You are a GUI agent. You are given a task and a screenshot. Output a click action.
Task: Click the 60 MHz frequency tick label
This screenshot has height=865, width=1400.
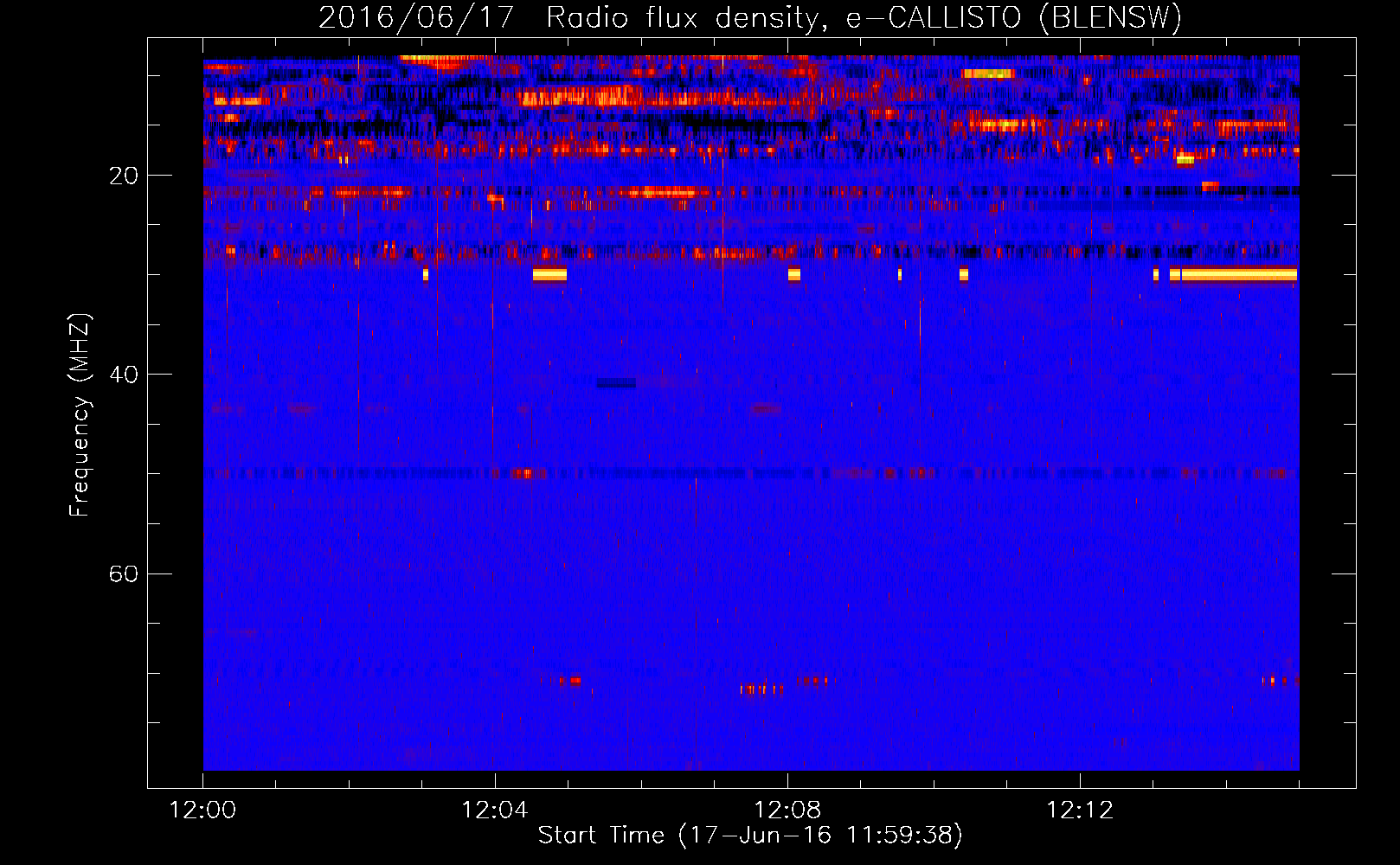tap(123, 573)
